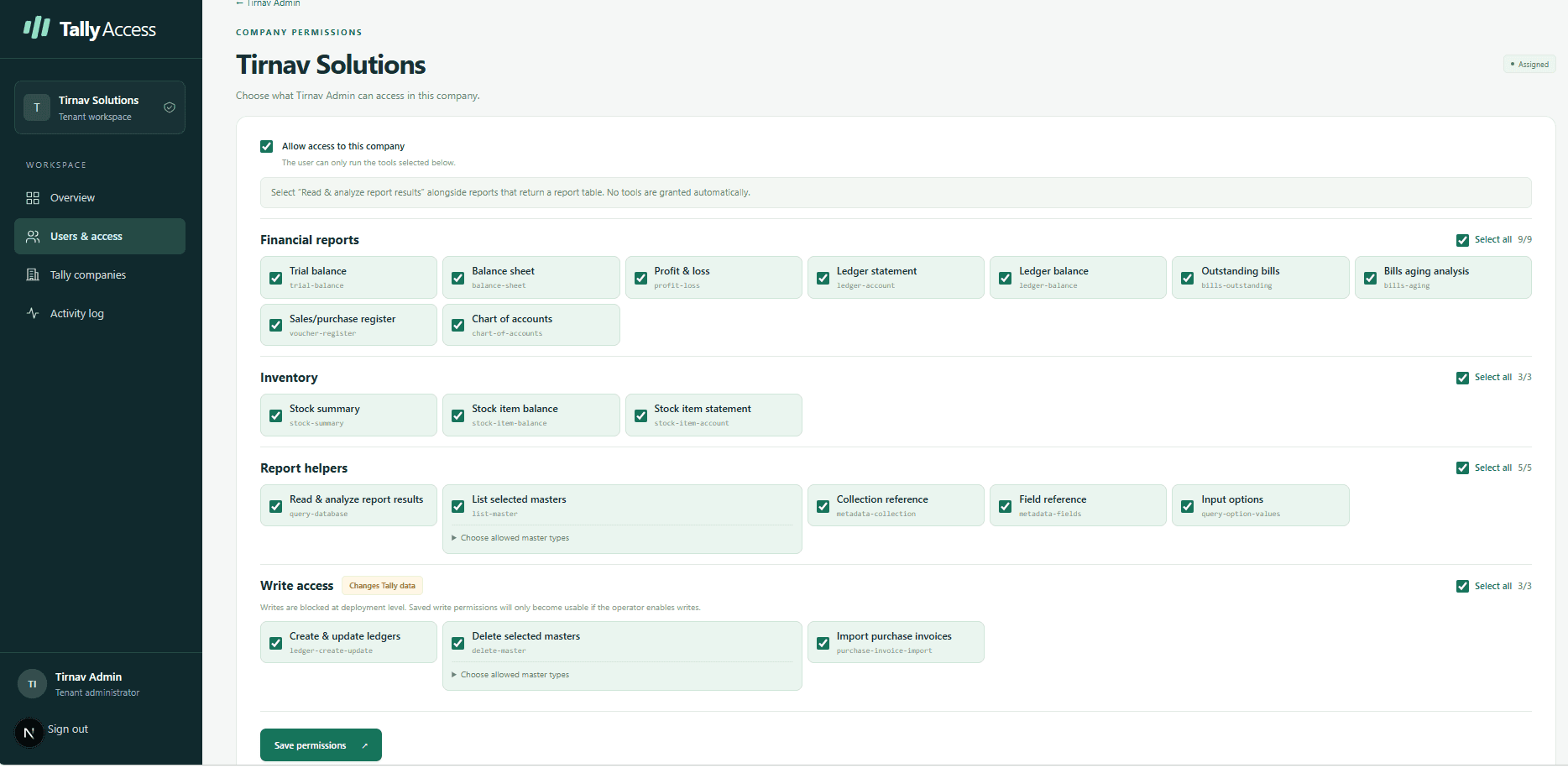This screenshot has width=1568, height=768.
Task: Toggle Select all for Inventory
Action: coord(1462,378)
